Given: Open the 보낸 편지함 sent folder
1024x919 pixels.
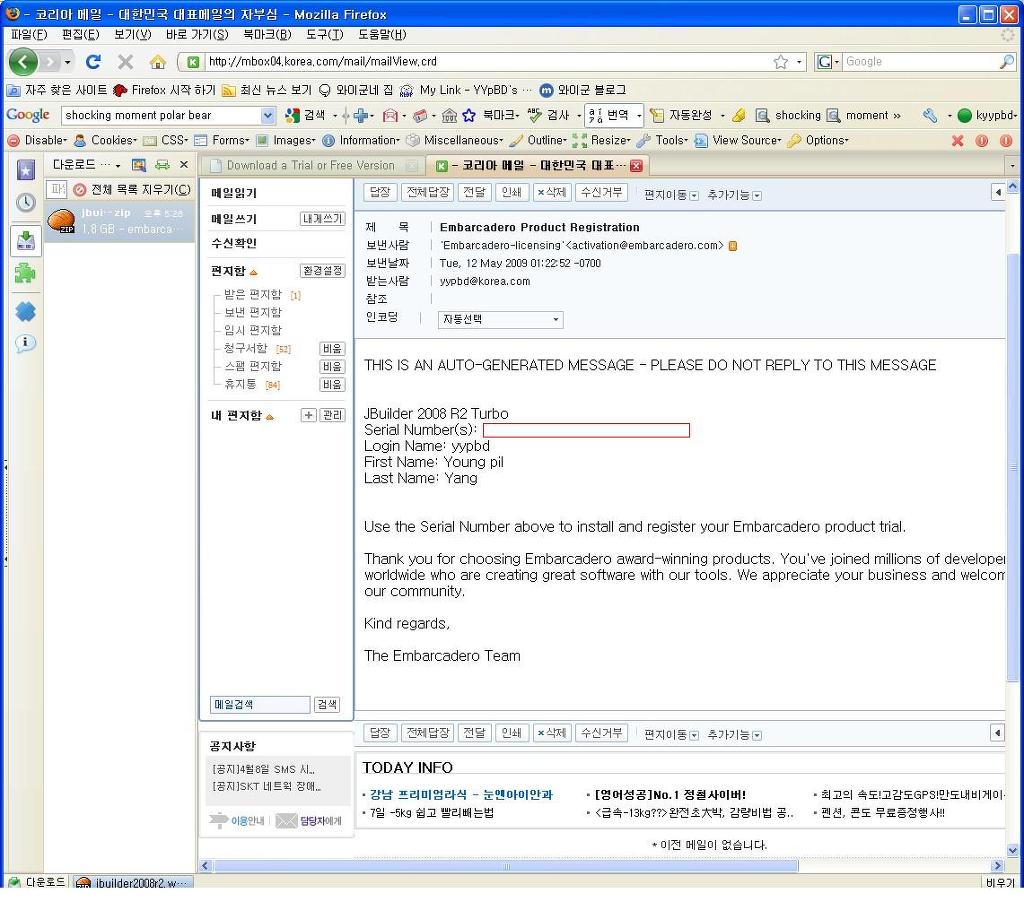Looking at the screenshot, I should (253, 312).
